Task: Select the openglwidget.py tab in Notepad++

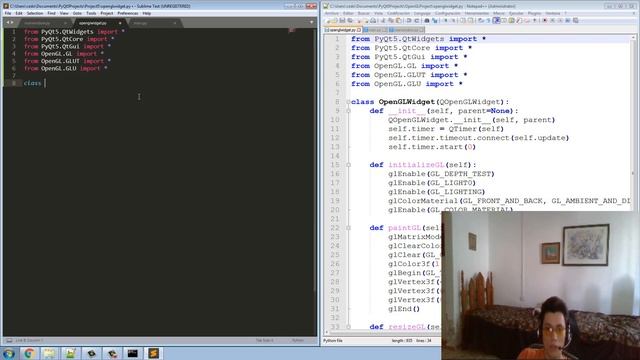Action: (x=342, y=30)
